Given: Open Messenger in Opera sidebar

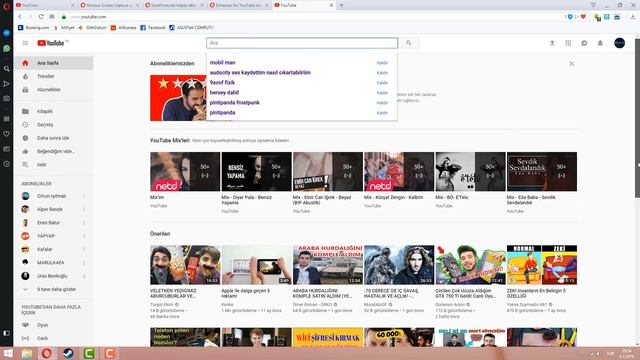Looking at the screenshot, I should (7, 33).
